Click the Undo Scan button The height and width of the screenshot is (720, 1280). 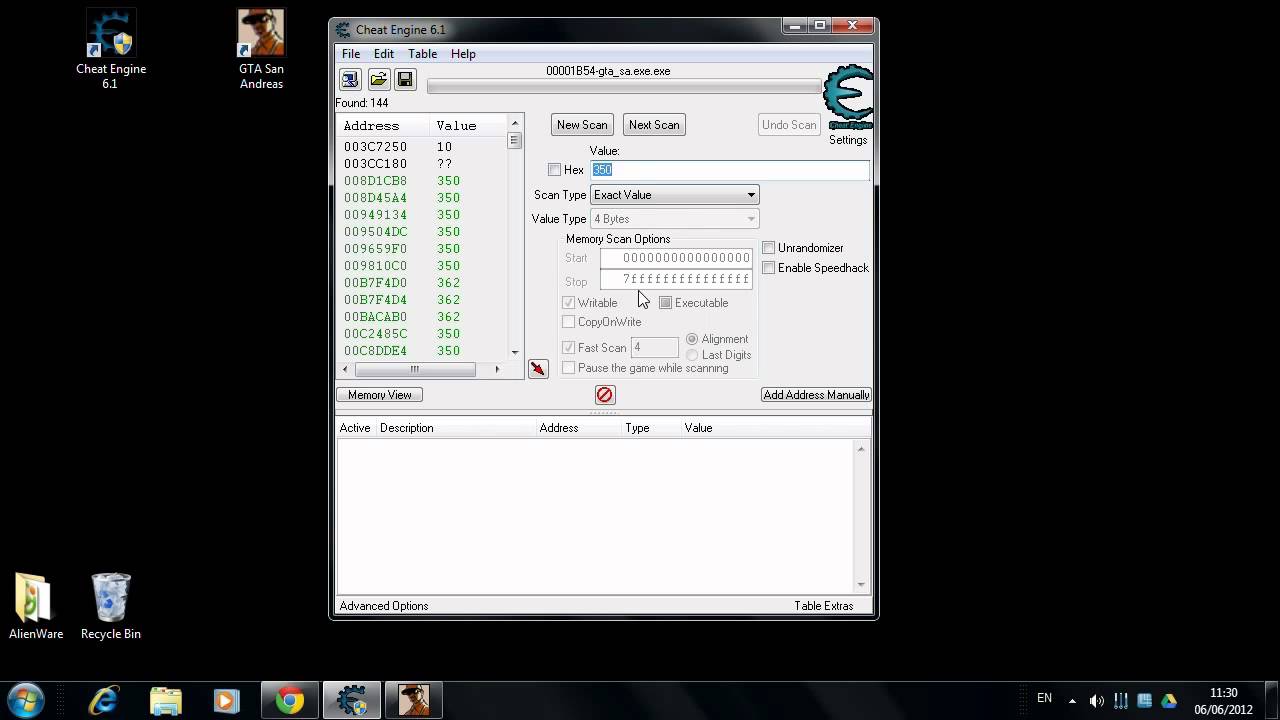(x=789, y=125)
